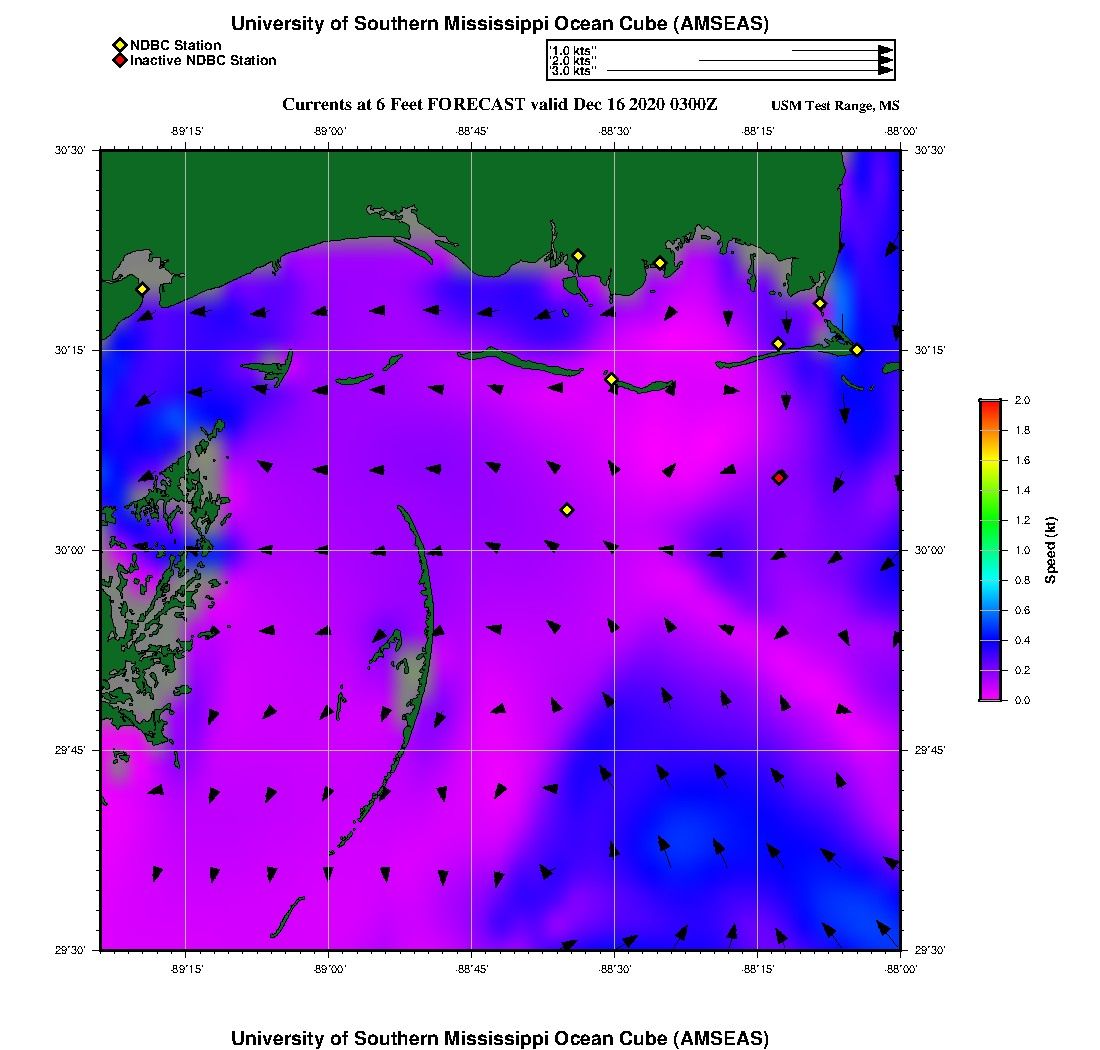Click the yellow NDBC Station legend diamond
This screenshot has height=1050, width=1100.
119,45
